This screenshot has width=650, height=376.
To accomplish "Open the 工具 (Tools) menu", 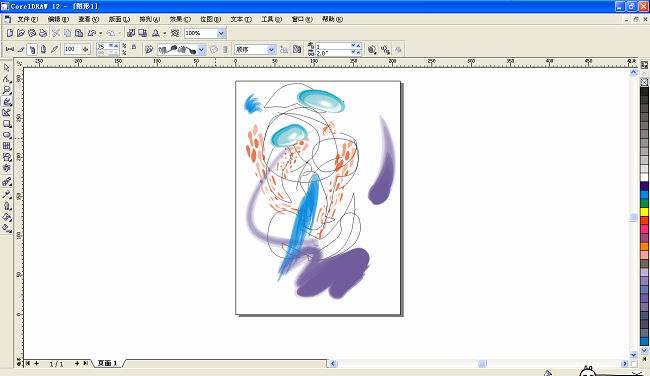I will click(272, 19).
